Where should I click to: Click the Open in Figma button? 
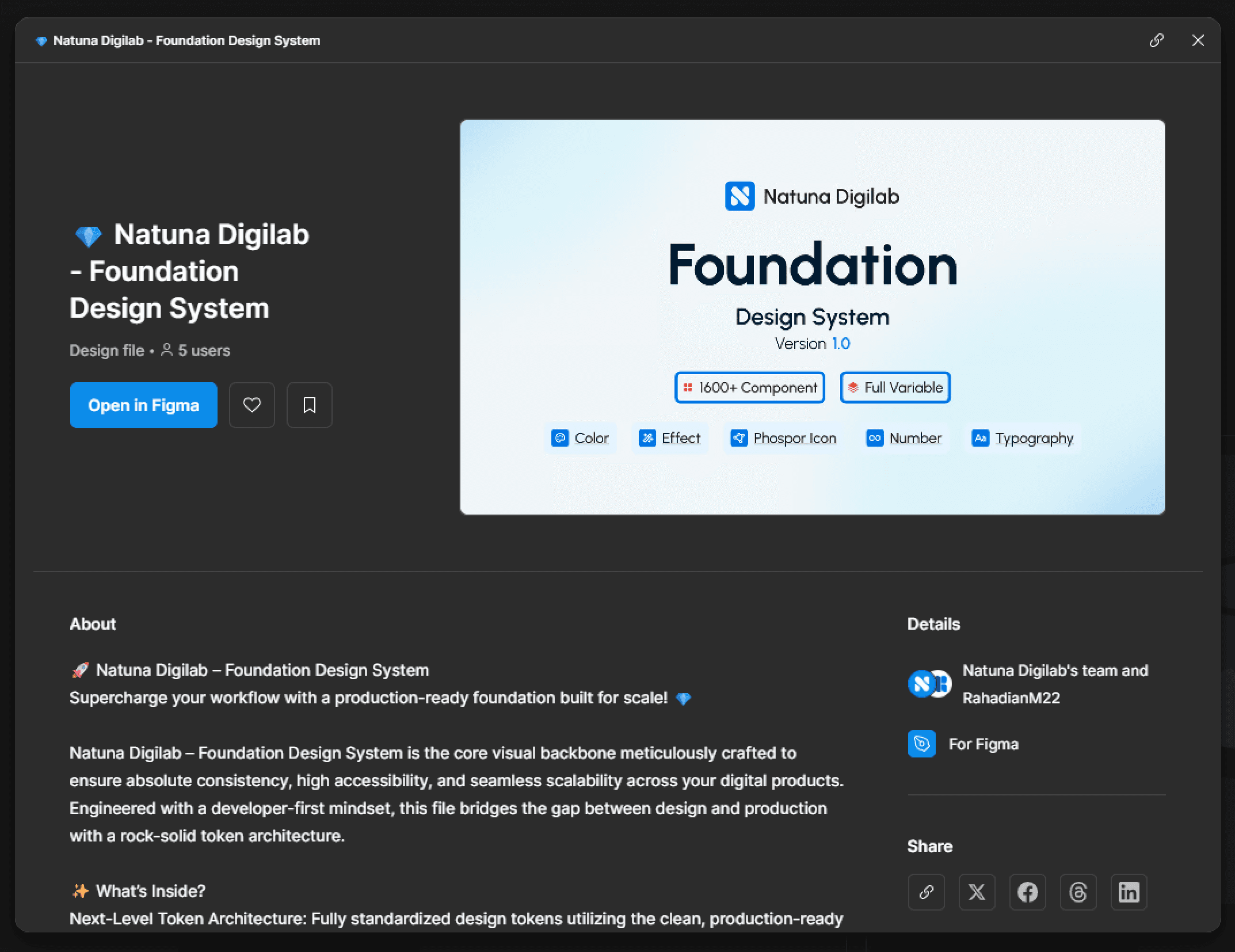click(x=144, y=405)
